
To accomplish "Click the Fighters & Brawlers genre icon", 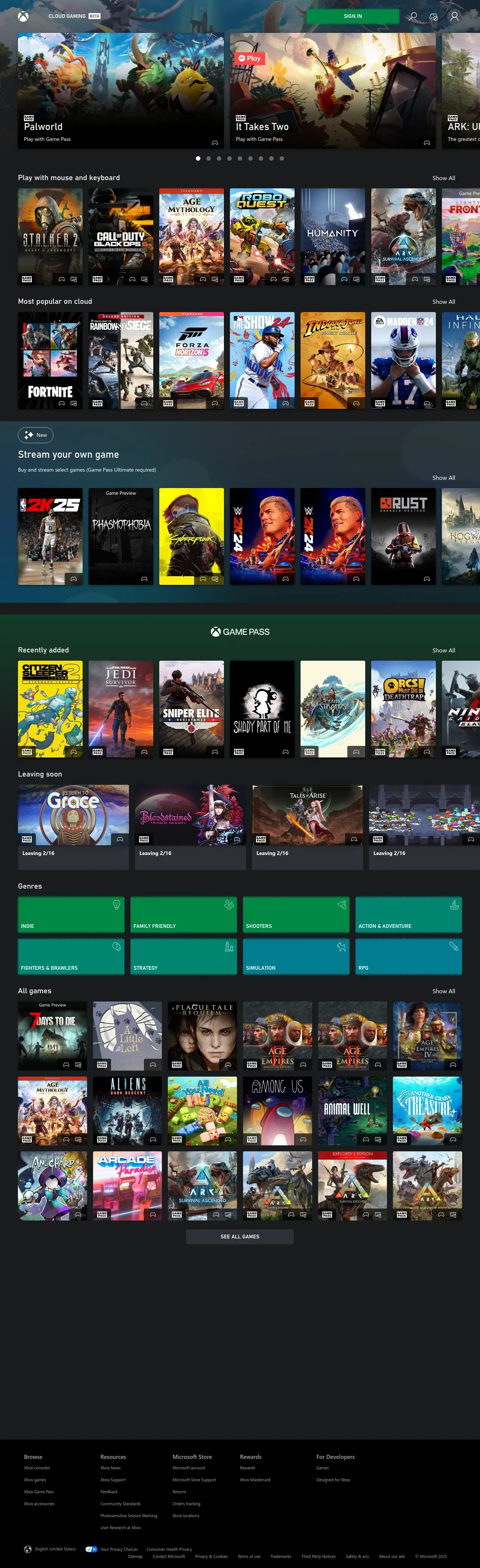I will click(x=116, y=947).
